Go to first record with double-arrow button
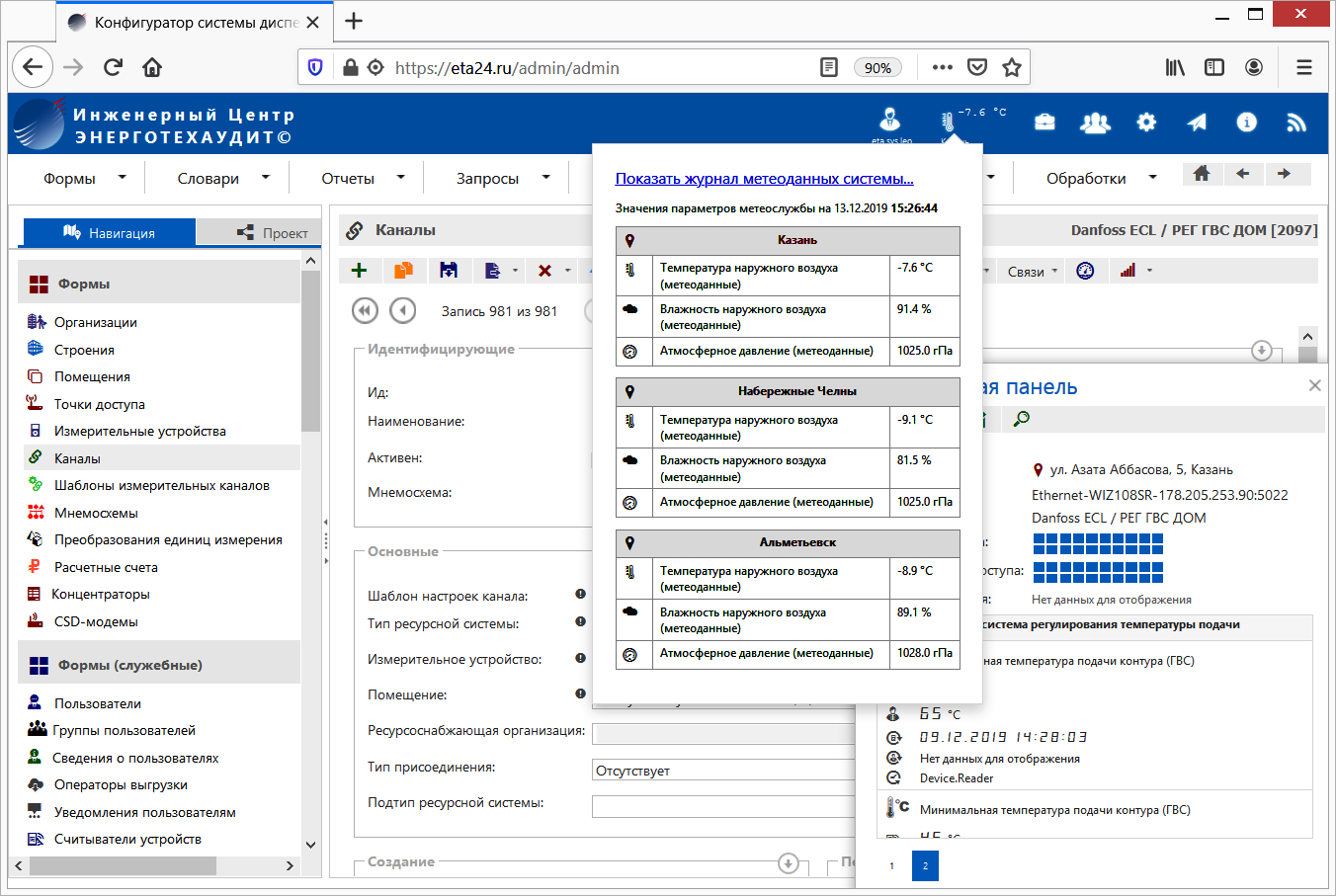 (365, 311)
